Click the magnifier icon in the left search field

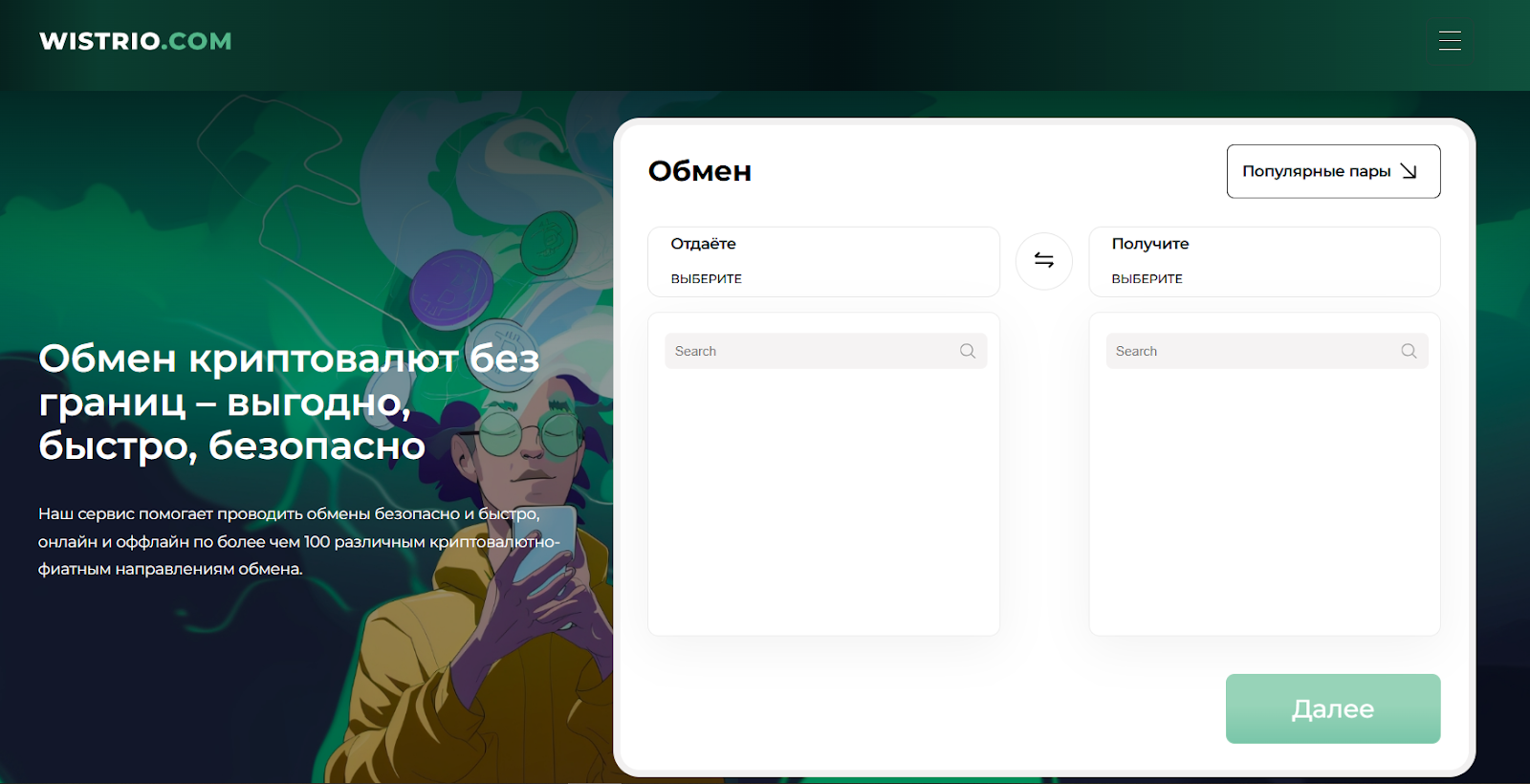(967, 351)
